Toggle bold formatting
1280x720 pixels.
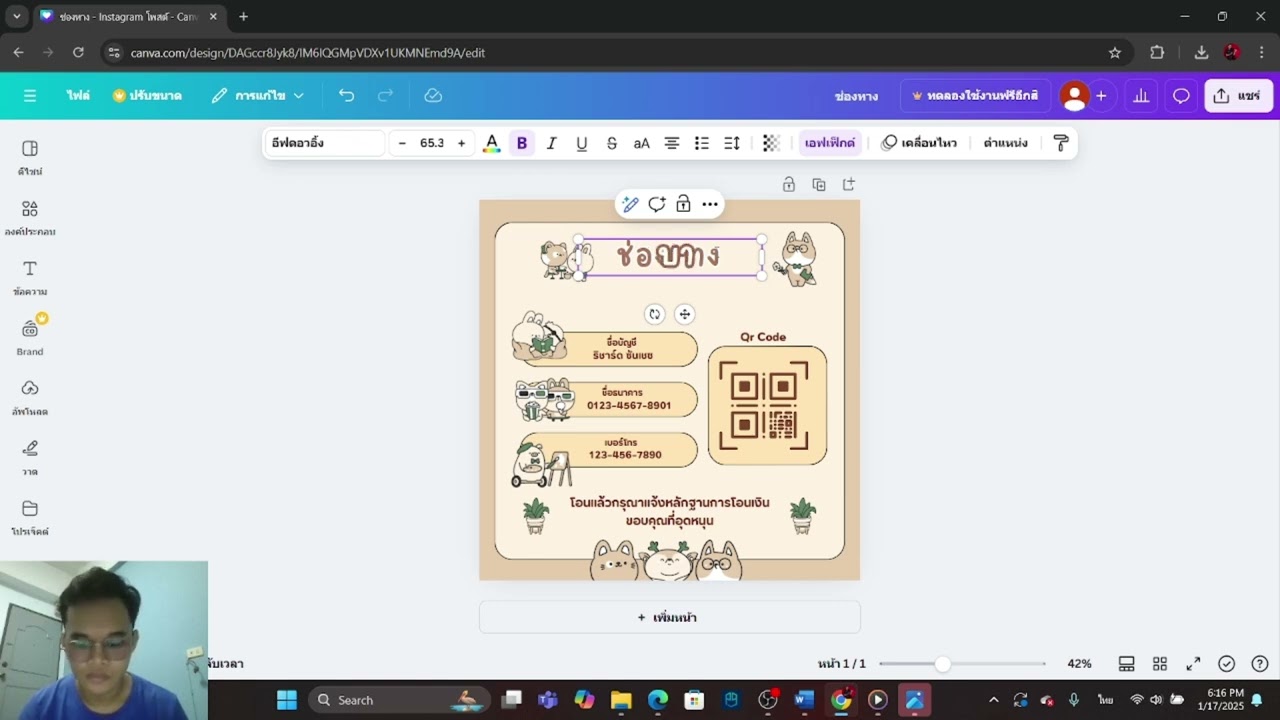click(x=521, y=143)
